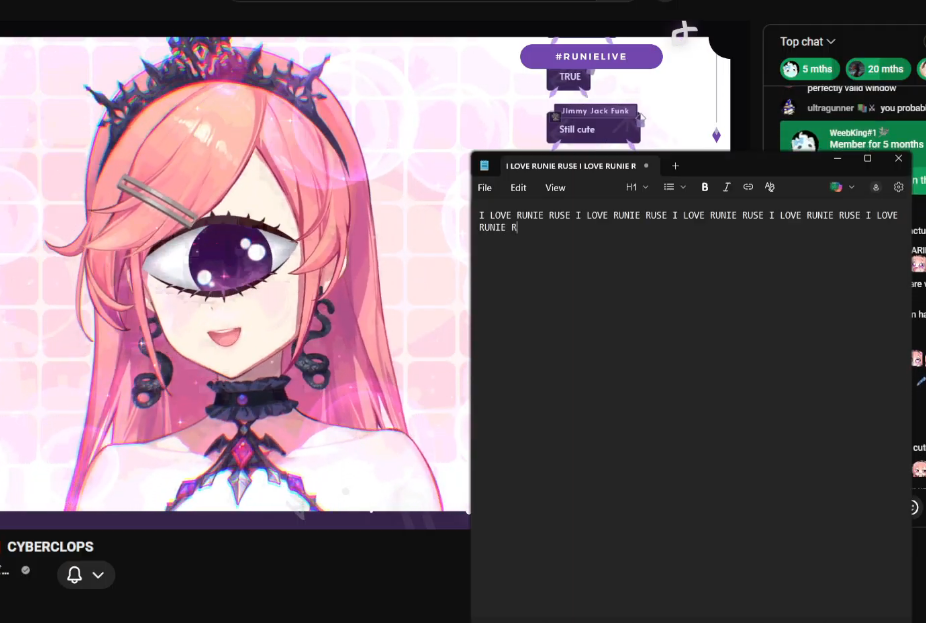Click WeebKing#1's avatar in the member message
The width and height of the screenshot is (926, 623).
pyautogui.click(x=803, y=141)
